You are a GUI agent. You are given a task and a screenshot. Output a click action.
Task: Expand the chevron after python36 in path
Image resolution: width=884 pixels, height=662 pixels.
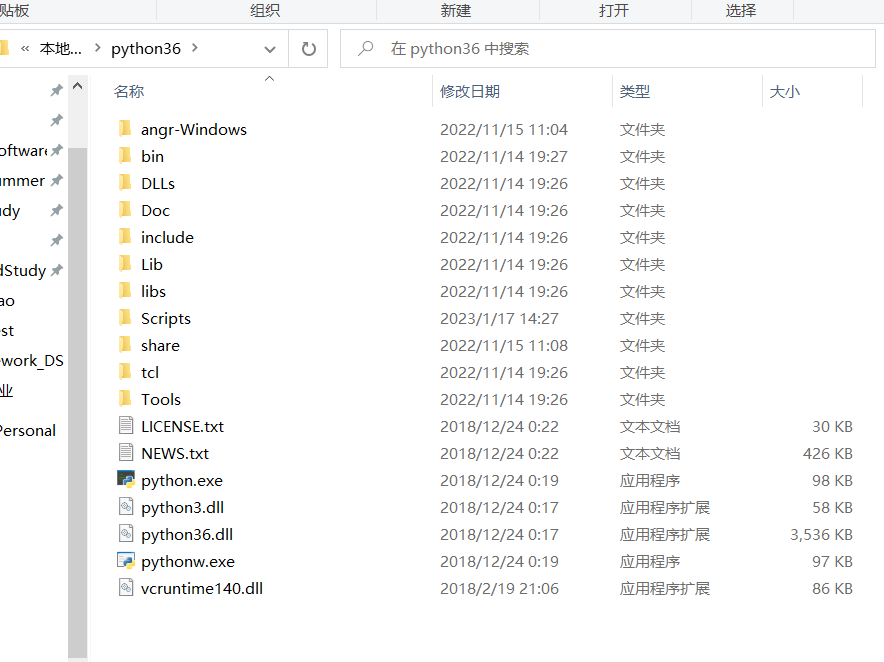click(195, 48)
